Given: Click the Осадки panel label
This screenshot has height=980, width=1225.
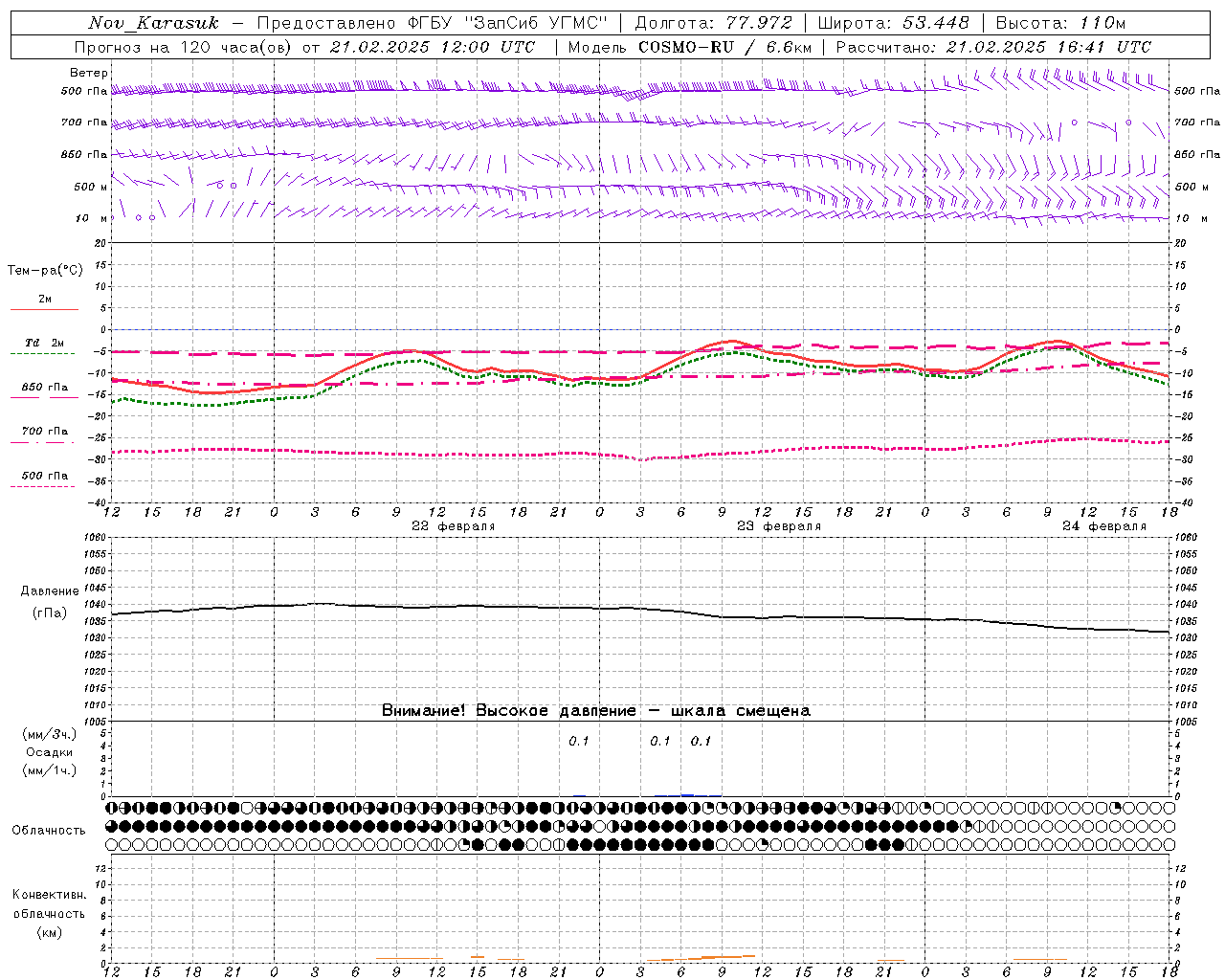Looking at the screenshot, I should pos(50,752).
